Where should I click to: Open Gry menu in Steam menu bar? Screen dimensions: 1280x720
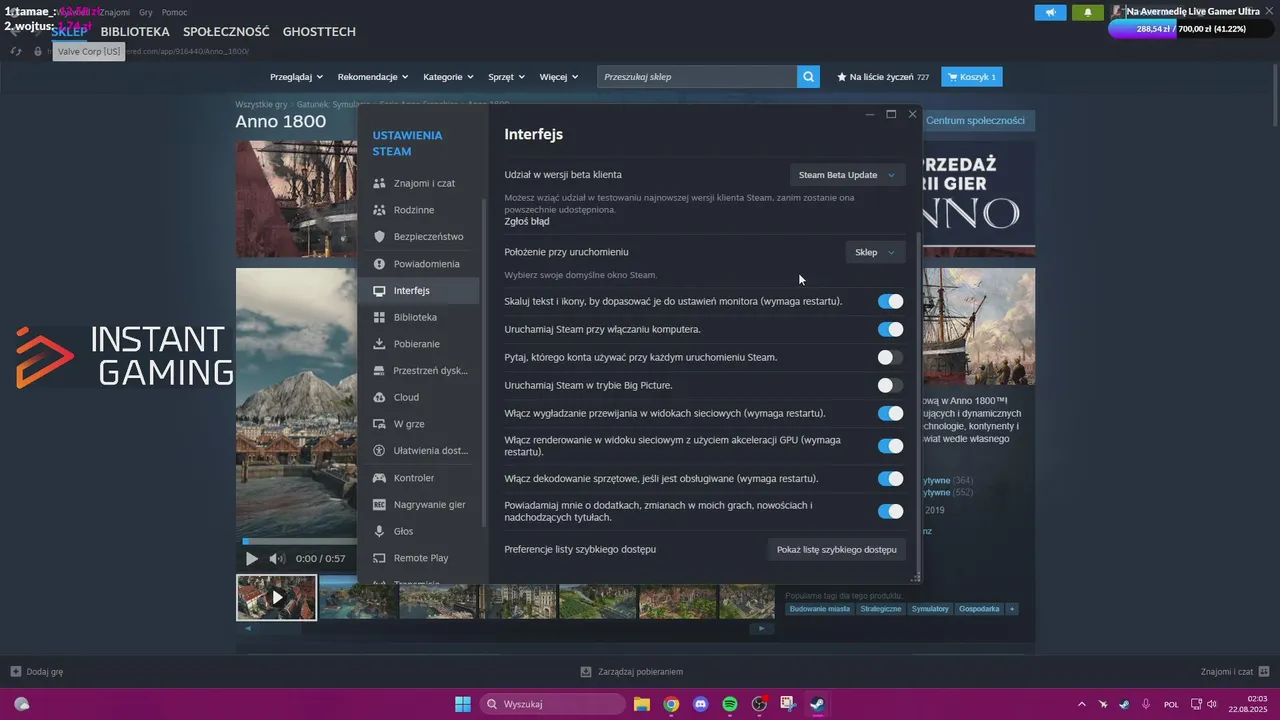[x=146, y=12]
